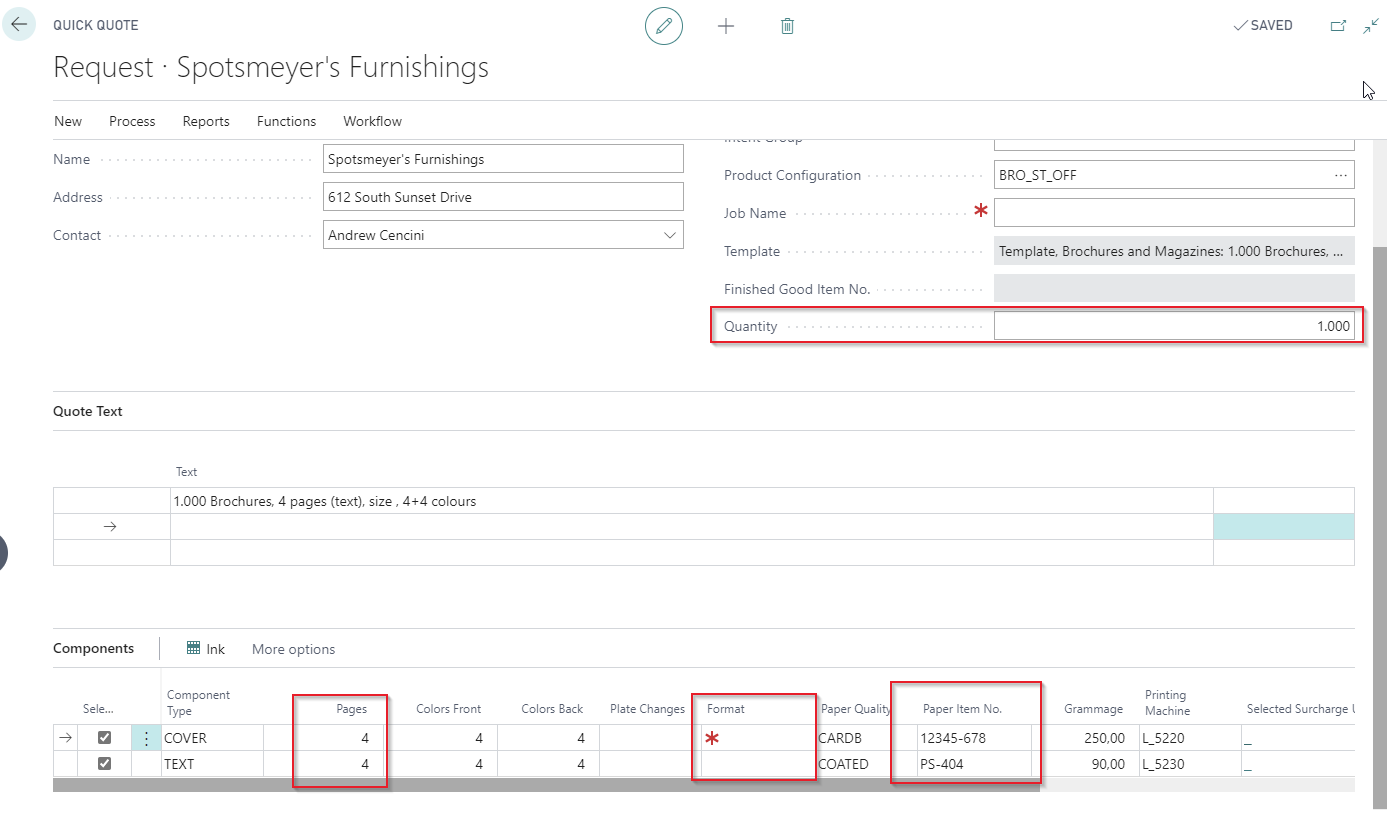Click the Paper Item No. column header
1392x822 pixels.
point(962,709)
